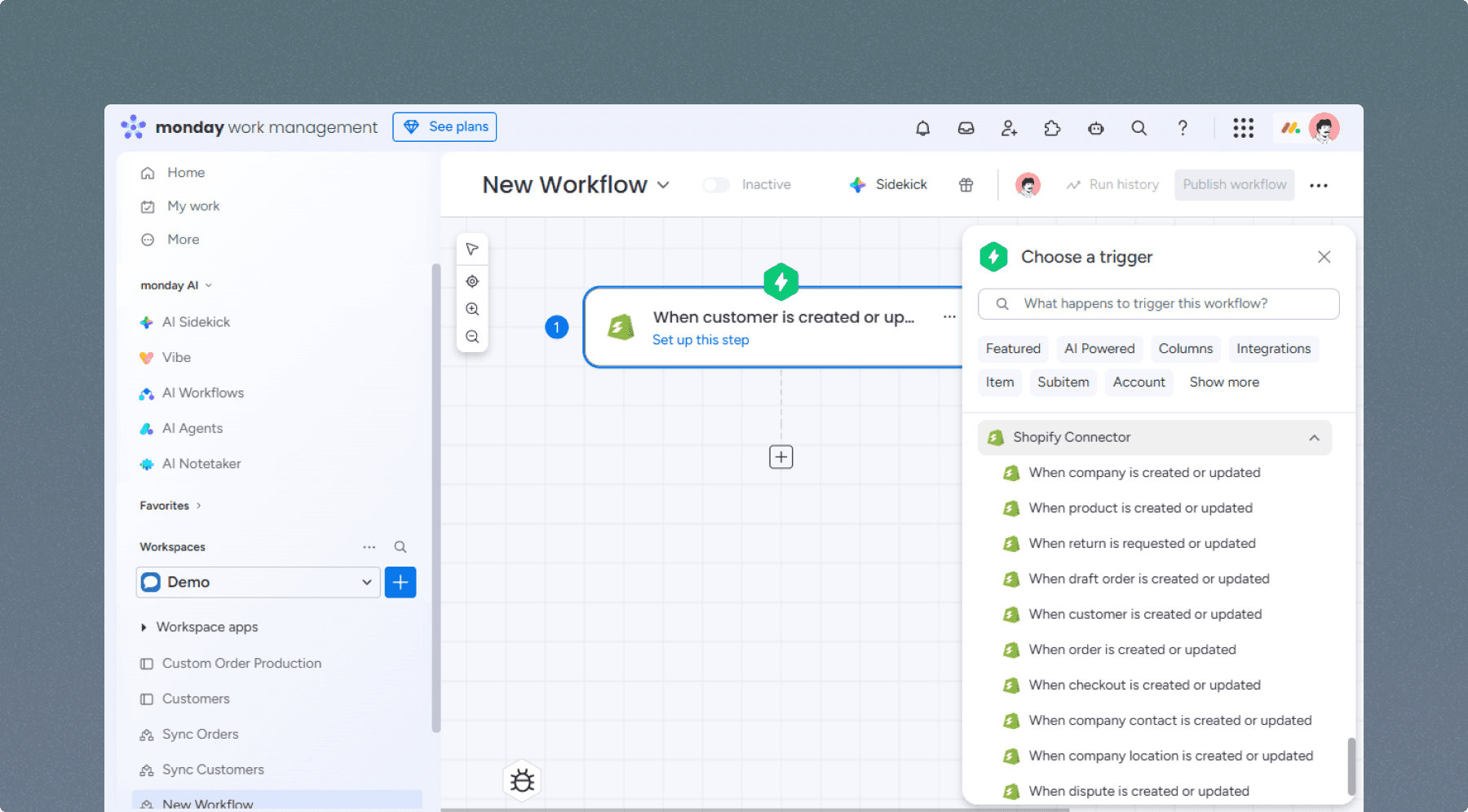
Task: Open Workspaces three-dot options
Action: 369,547
